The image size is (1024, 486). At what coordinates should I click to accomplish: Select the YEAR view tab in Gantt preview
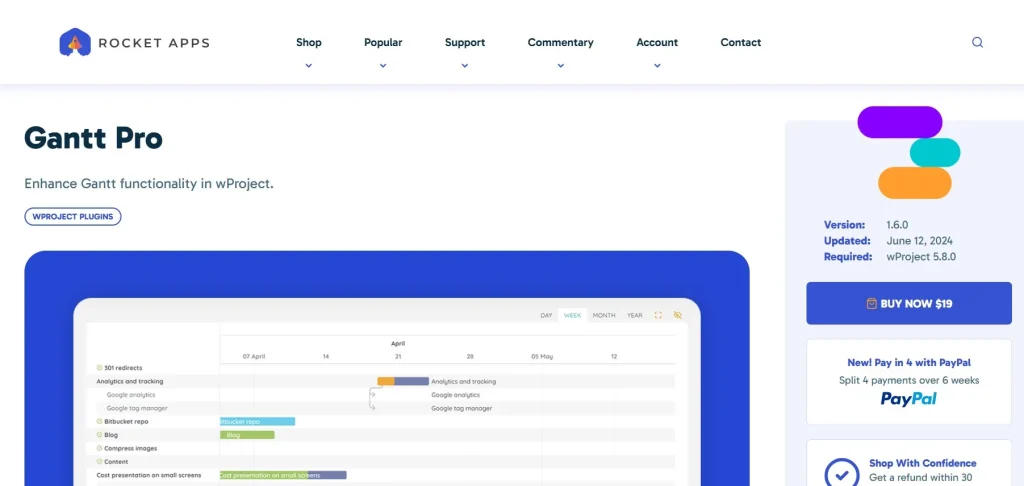635,316
